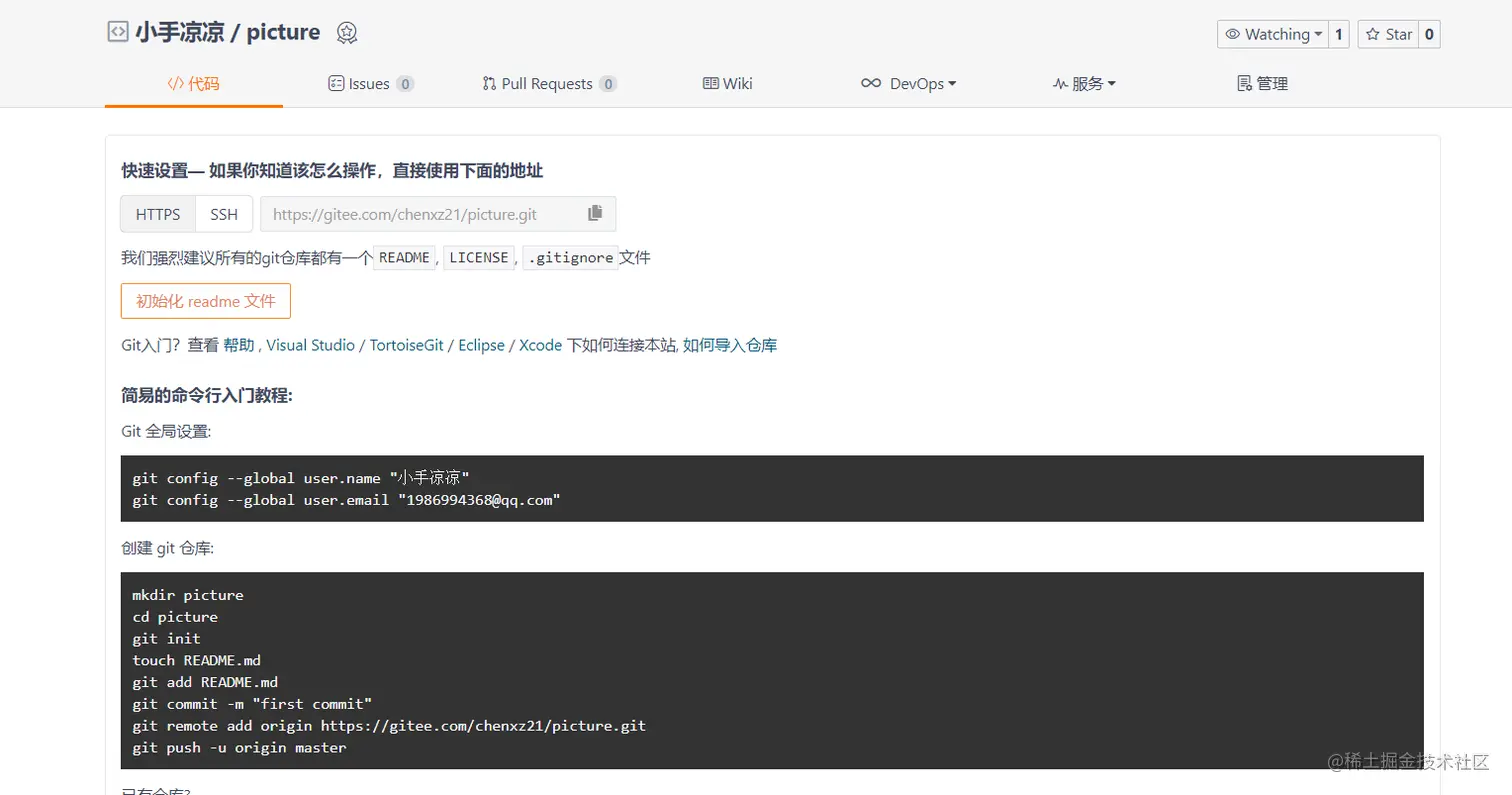Star the picture repository
Viewport: 1512px width, 795px height.
coord(1389,34)
